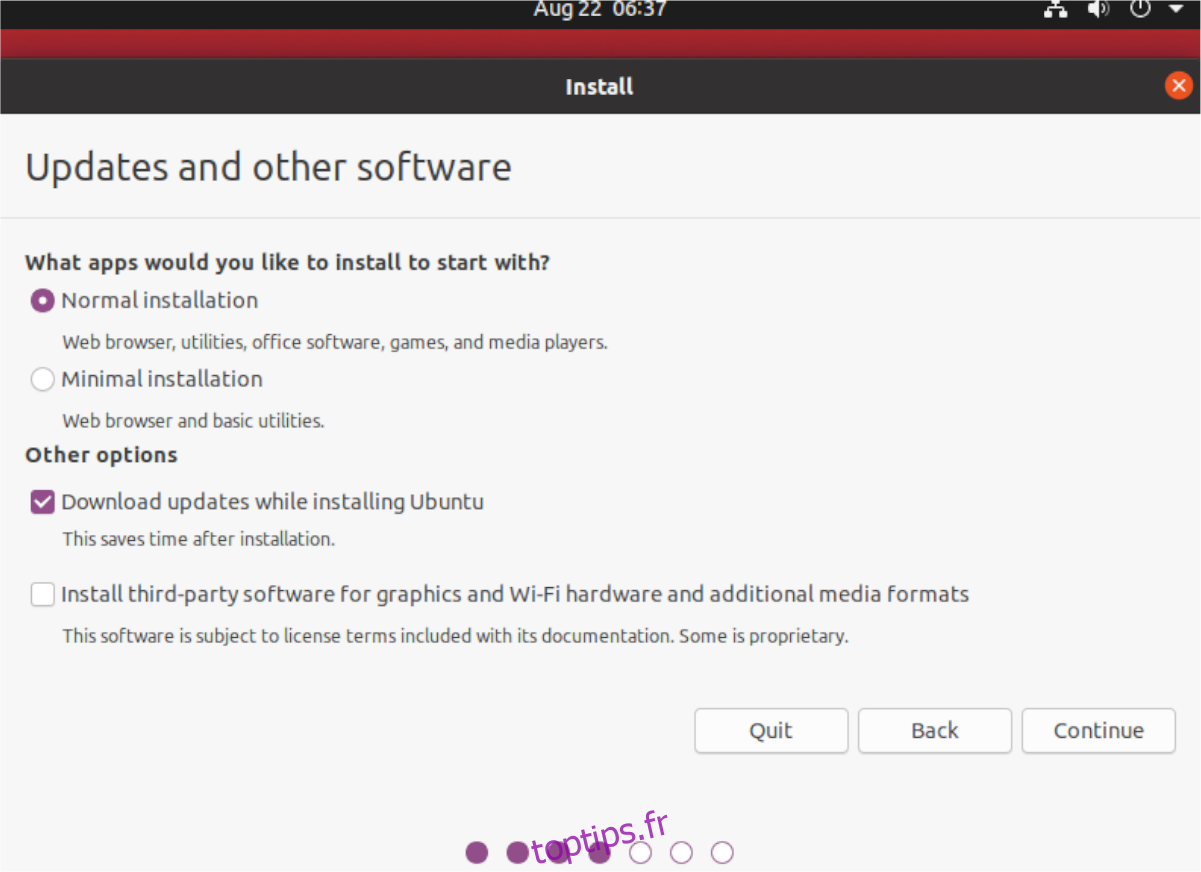This screenshot has height=872, width=1201.
Task: Click Continue to proceed with installation
Action: pos(1098,730)
